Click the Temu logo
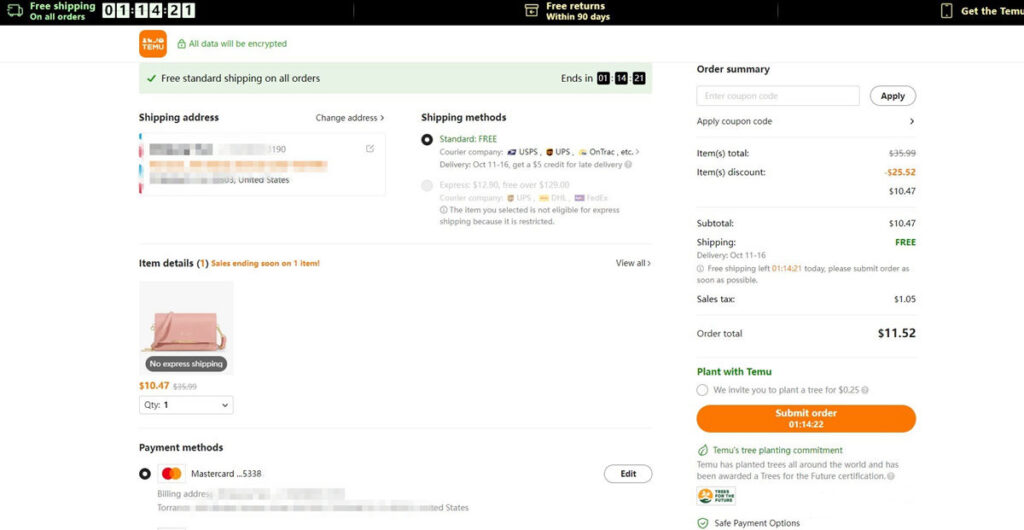1024x530 pixels. (153, 44)
